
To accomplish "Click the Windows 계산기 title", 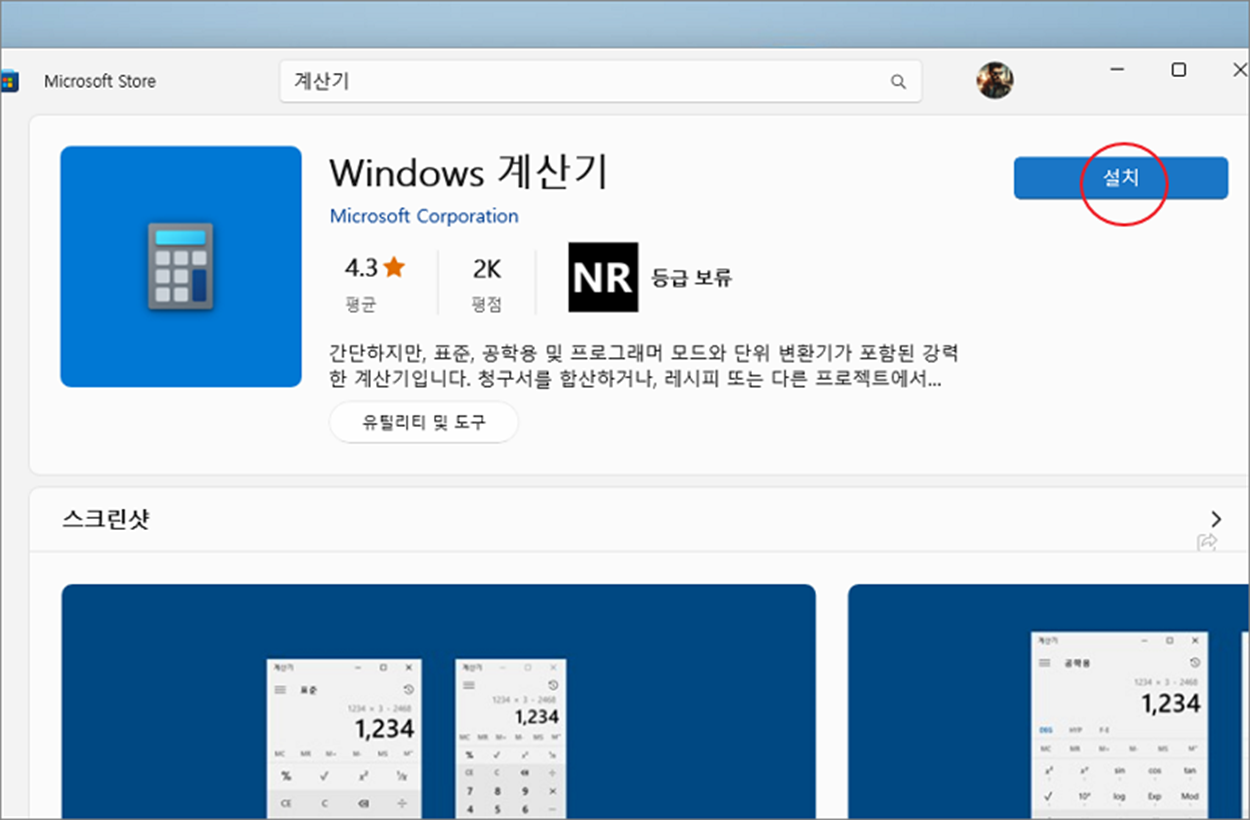I will click(x=468, y=173).
